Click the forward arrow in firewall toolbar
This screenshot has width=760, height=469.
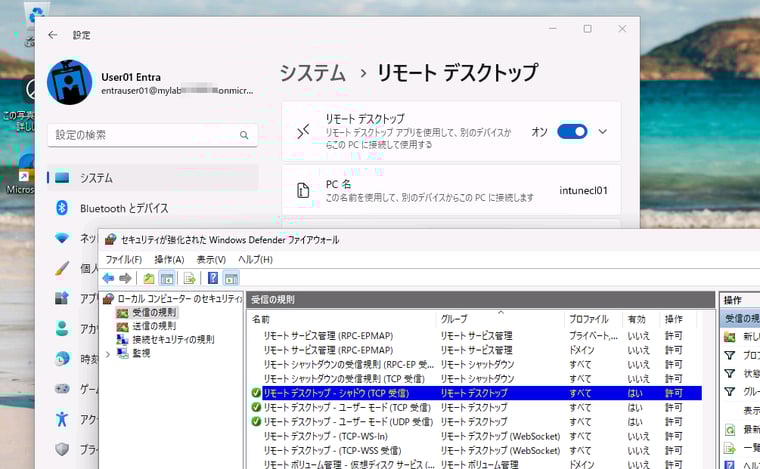pos(125,278)
